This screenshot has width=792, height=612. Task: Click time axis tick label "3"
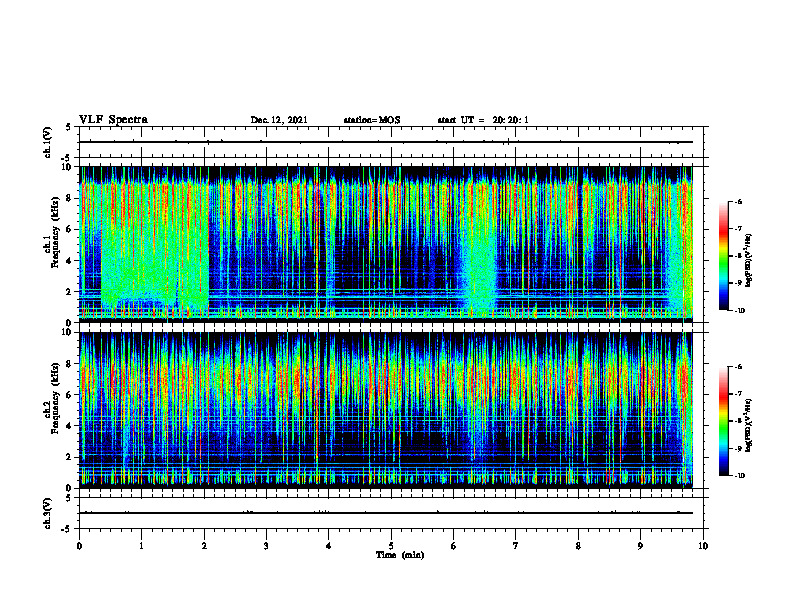[x=266, y=546]
